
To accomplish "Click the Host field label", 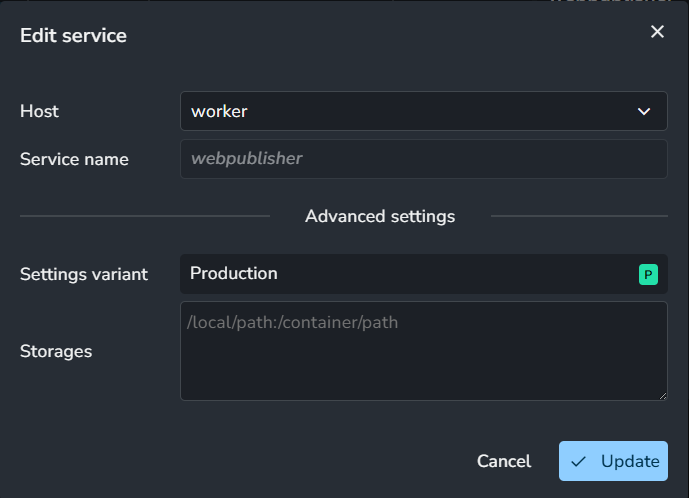I will pos(39,111).
